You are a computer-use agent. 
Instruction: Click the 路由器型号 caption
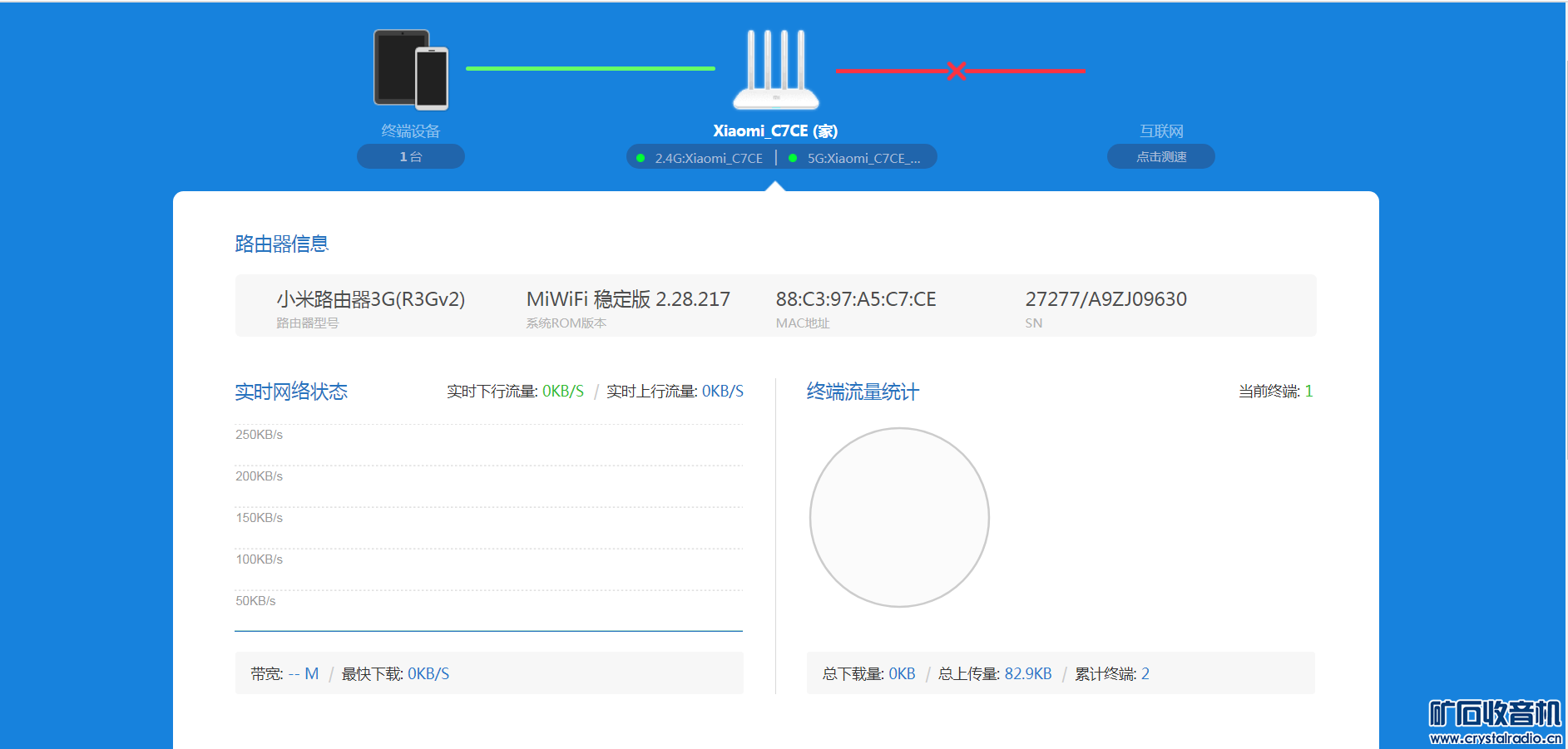(x=308, y=323)
